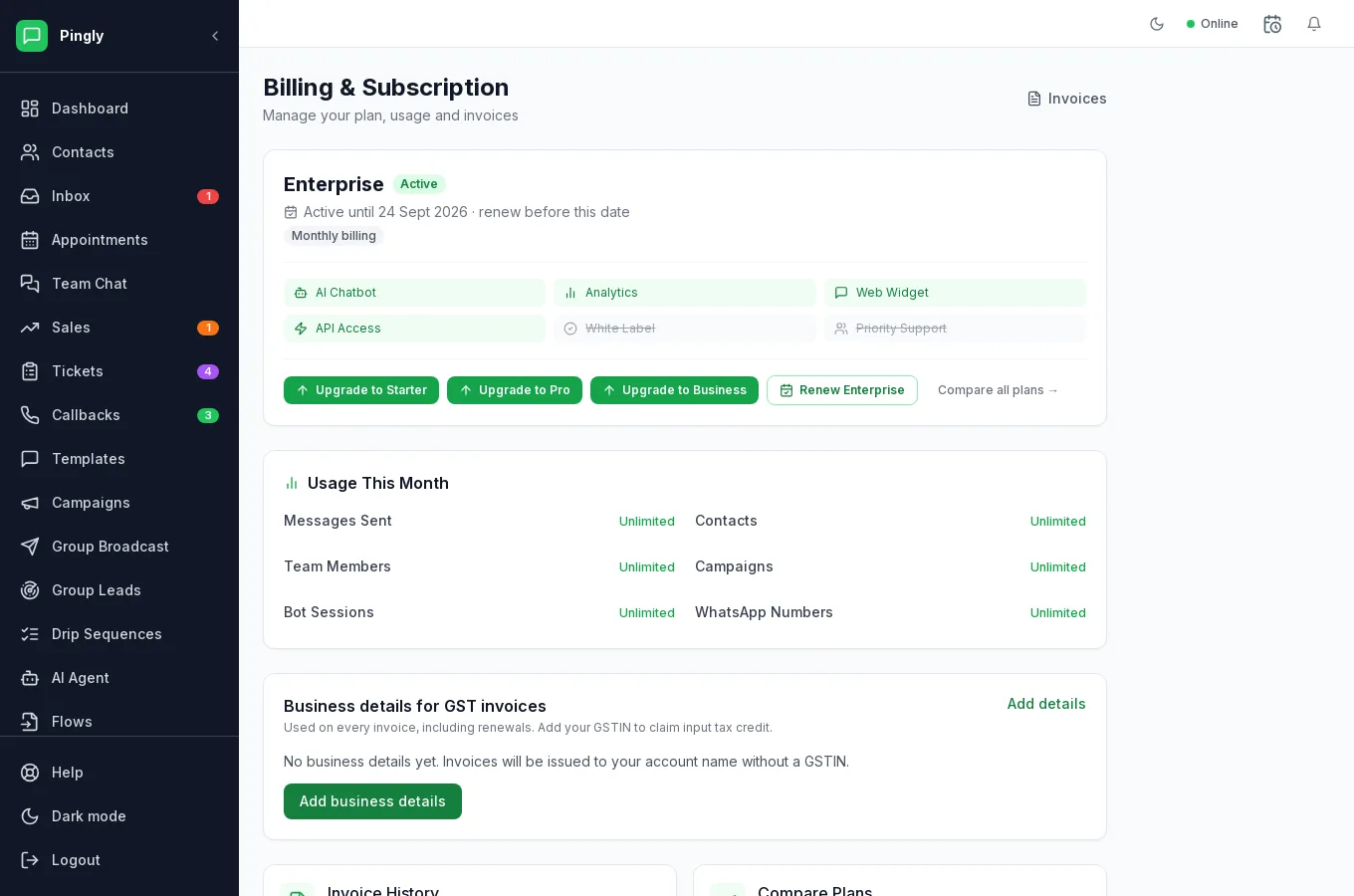Choose Upgrade to Business
1354x896 pixels.
pyautogui.click(x=674, y=390)
